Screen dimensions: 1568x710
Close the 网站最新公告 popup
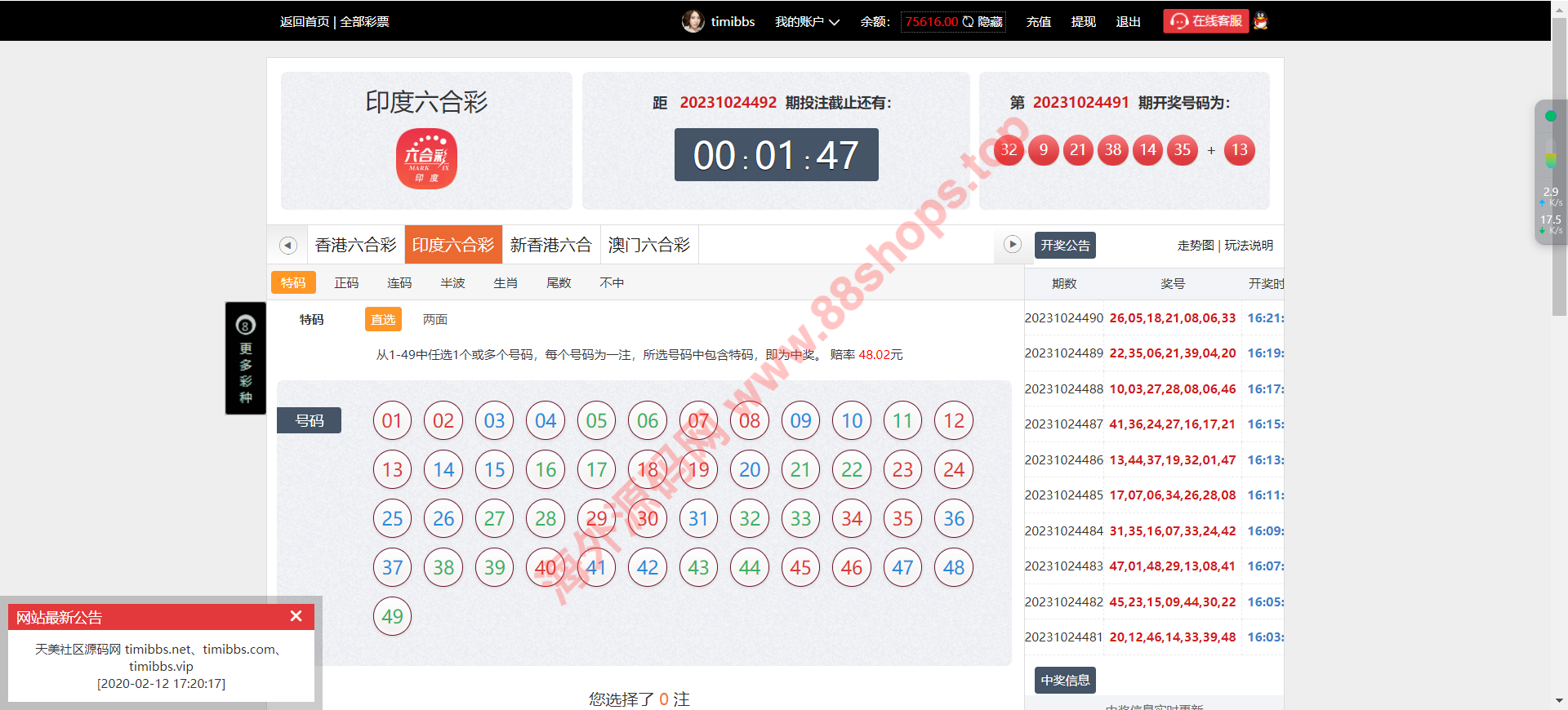(296, 616)
